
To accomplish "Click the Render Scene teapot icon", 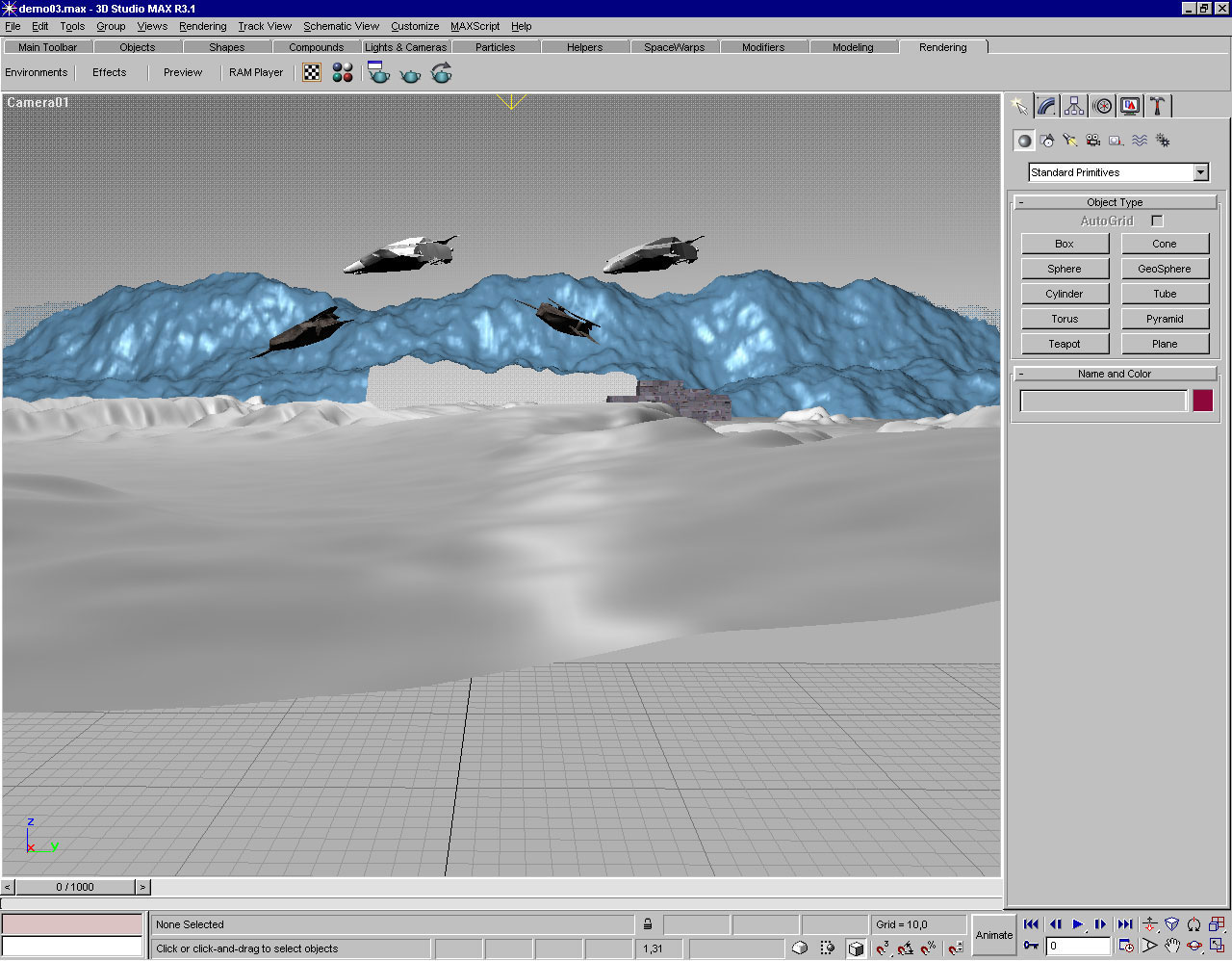I will 379,73.
